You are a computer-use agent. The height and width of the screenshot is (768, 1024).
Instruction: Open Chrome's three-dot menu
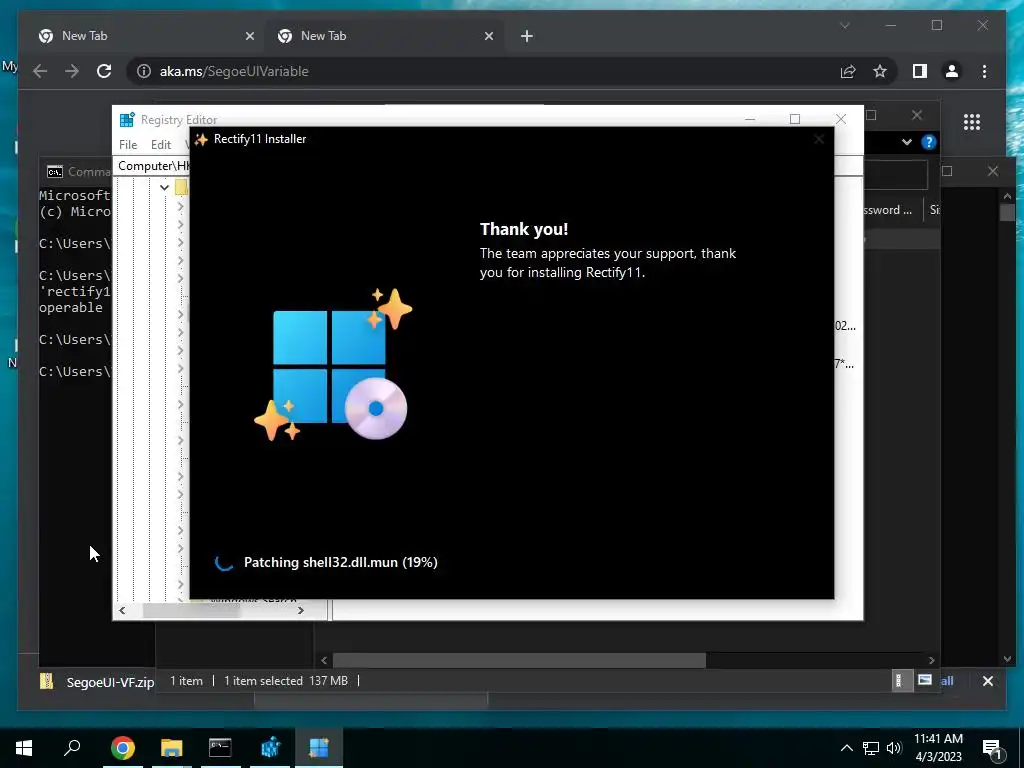(x=984, y=71)
